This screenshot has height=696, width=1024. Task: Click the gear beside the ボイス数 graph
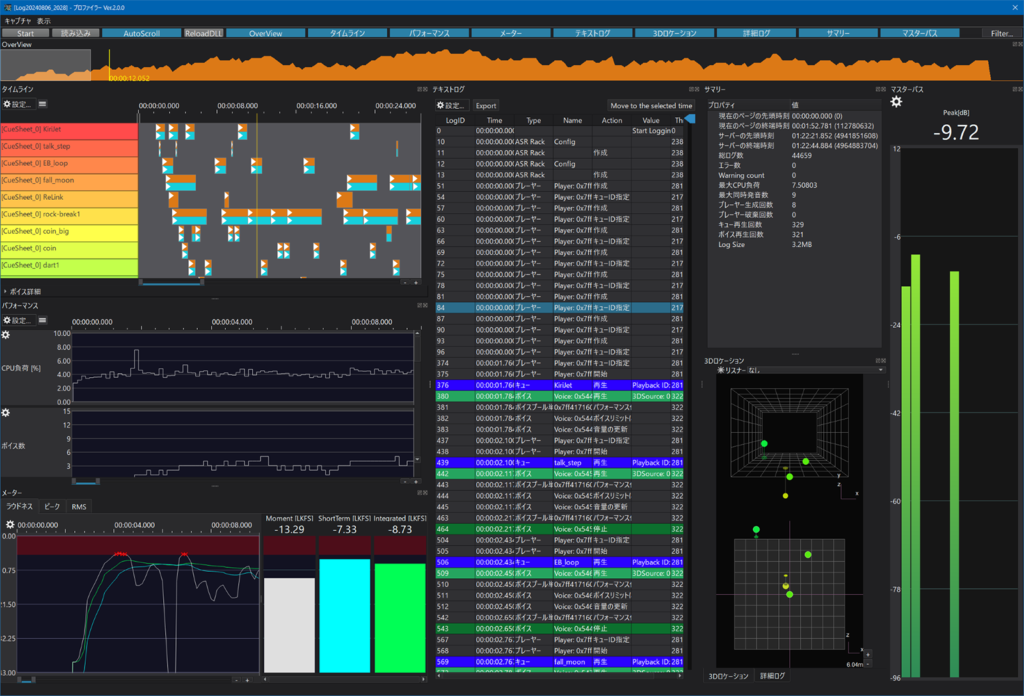6,413
